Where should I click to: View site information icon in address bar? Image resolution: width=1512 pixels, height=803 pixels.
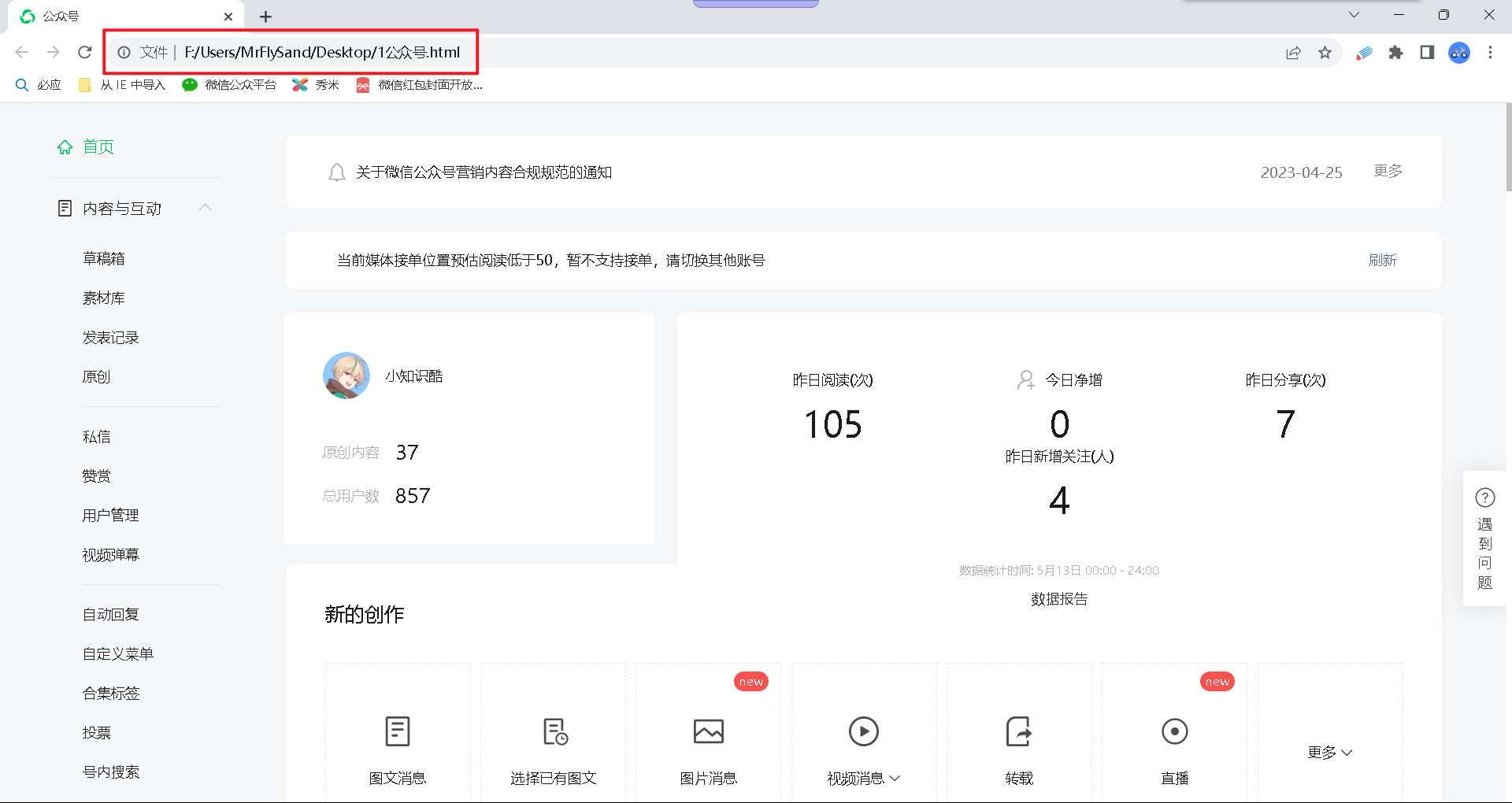(x=124, y=52)
